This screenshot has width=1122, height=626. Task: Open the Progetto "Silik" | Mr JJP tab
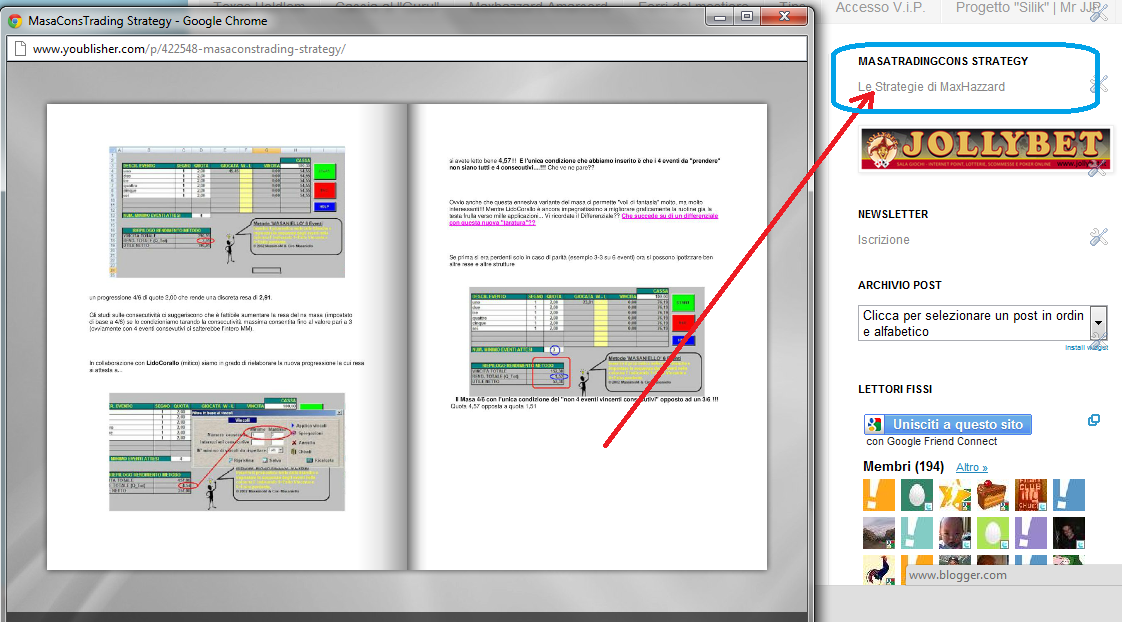1028,8
